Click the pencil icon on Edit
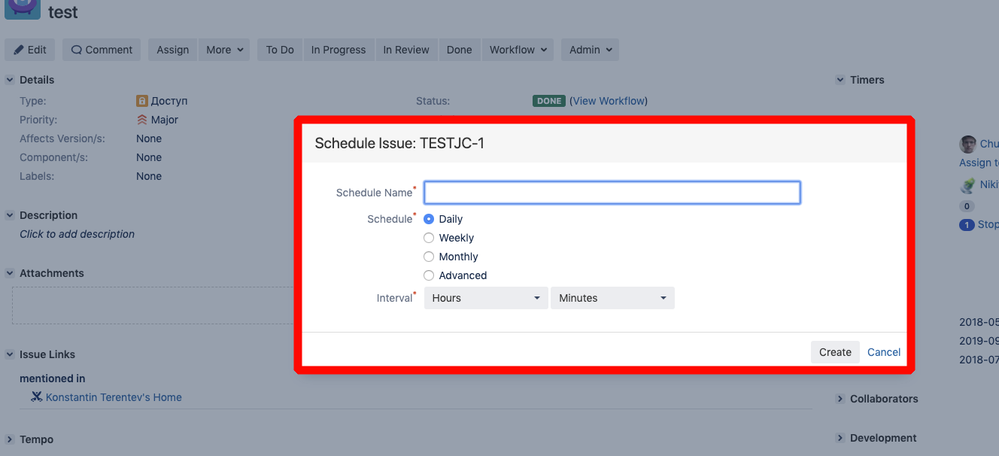The height and width of the screenshot is (456, 999). pos(19,50)
